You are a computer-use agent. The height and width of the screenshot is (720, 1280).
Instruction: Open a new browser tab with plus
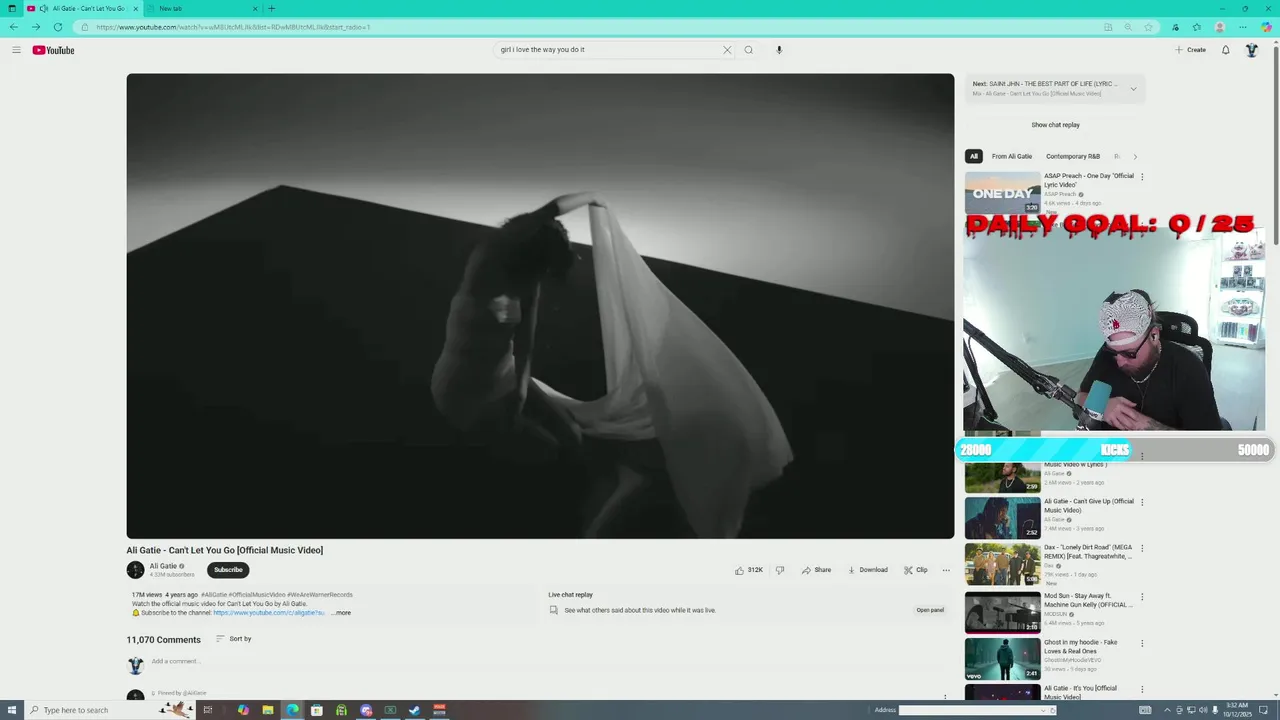pos(271,8)
